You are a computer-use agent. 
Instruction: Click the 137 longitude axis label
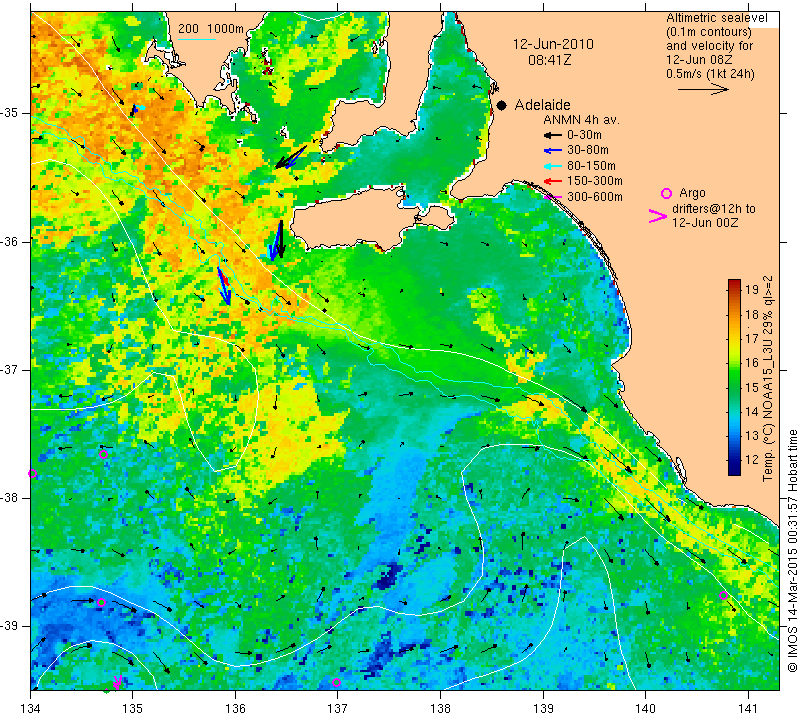tap(338, 709)
